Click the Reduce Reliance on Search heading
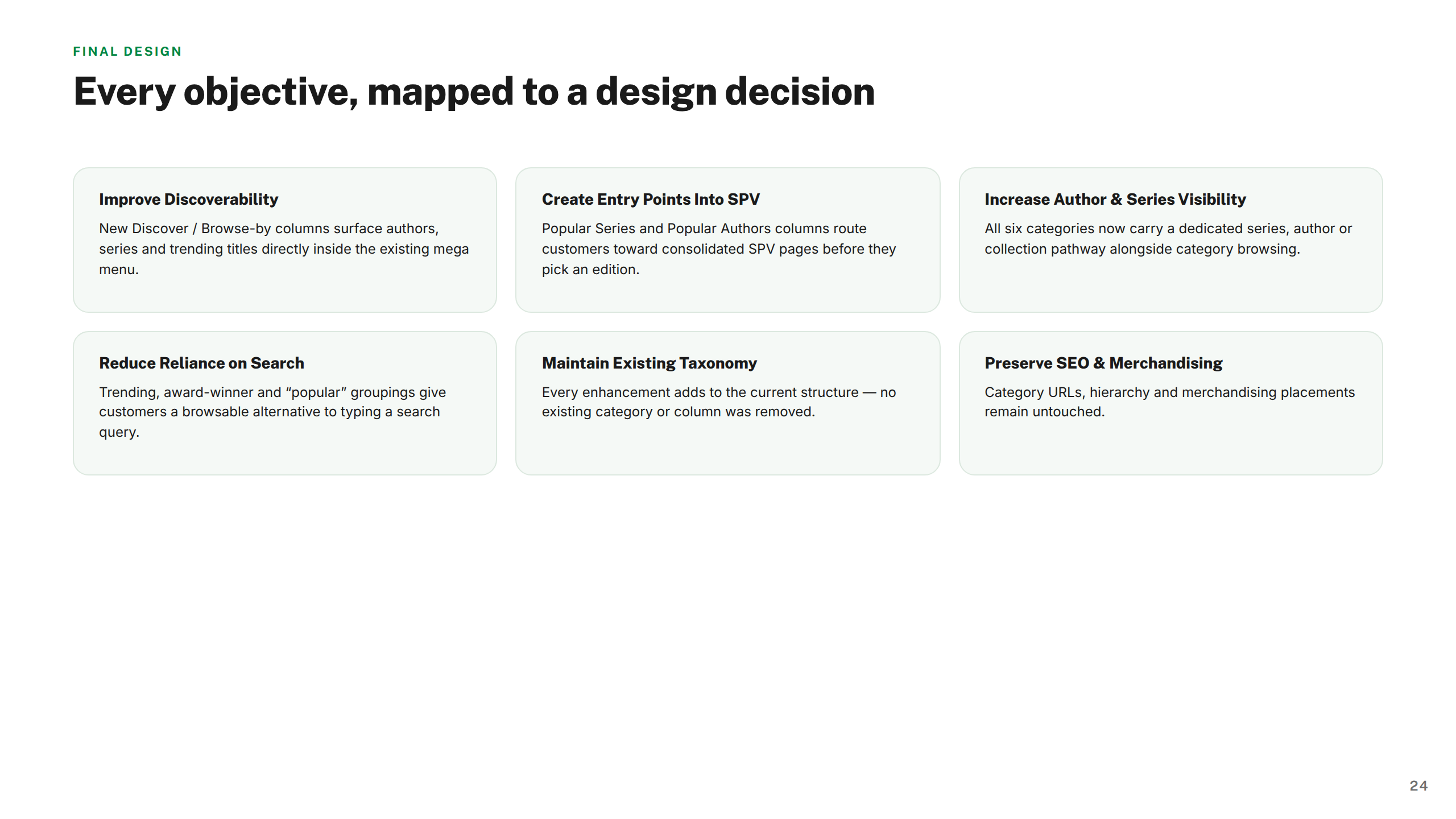1456x819 pixels. (201, 363)
